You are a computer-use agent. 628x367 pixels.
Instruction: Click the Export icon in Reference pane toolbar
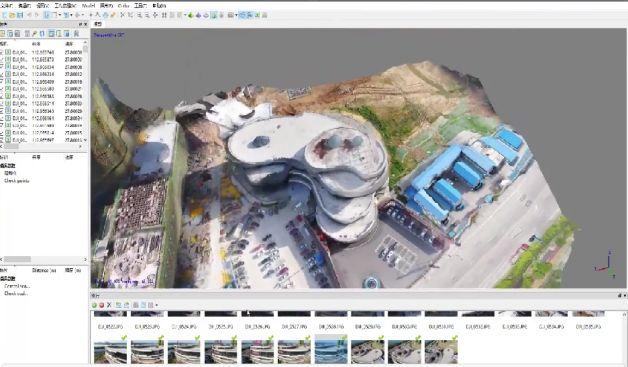pos(10,34)
